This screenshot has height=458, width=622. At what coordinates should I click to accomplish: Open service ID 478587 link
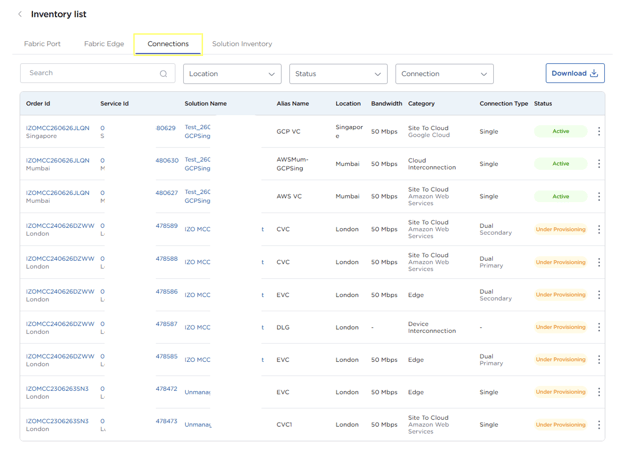167,324
